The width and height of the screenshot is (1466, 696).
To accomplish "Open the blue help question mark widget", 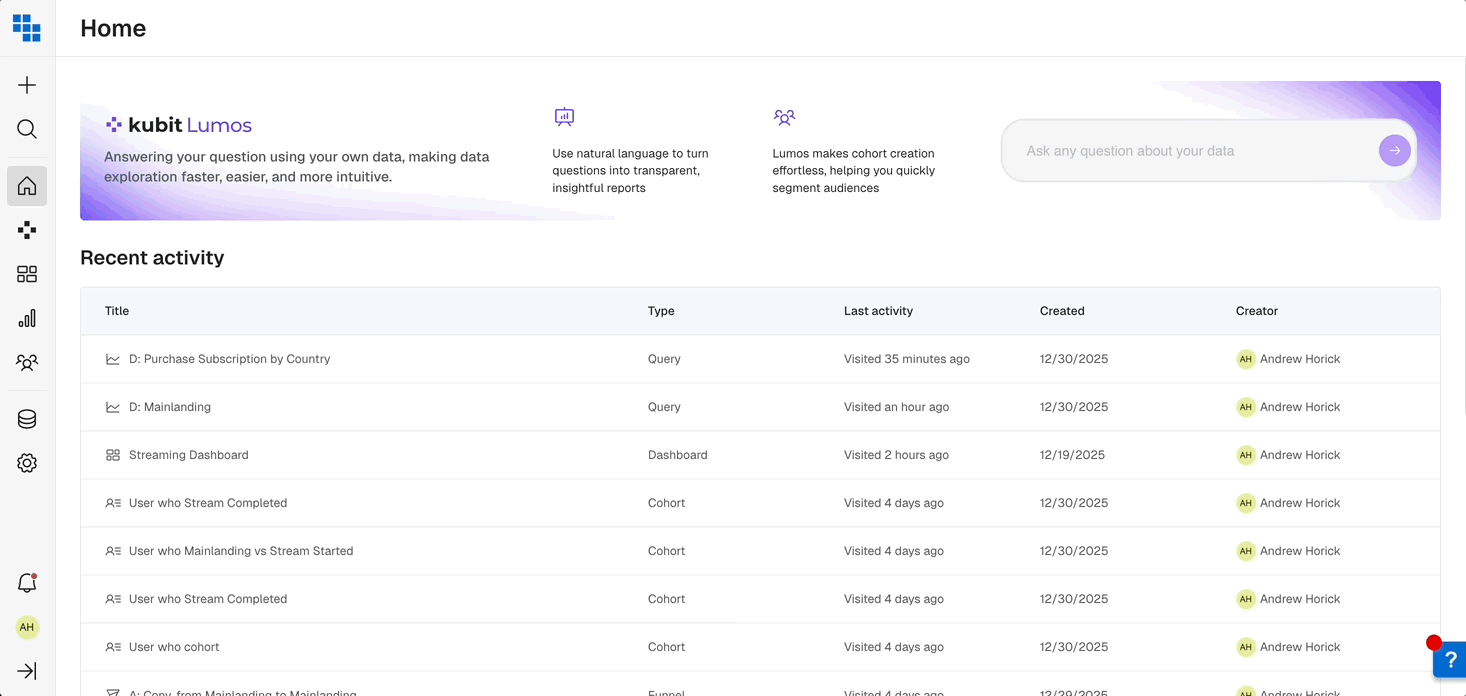I will coord(1450,660).
